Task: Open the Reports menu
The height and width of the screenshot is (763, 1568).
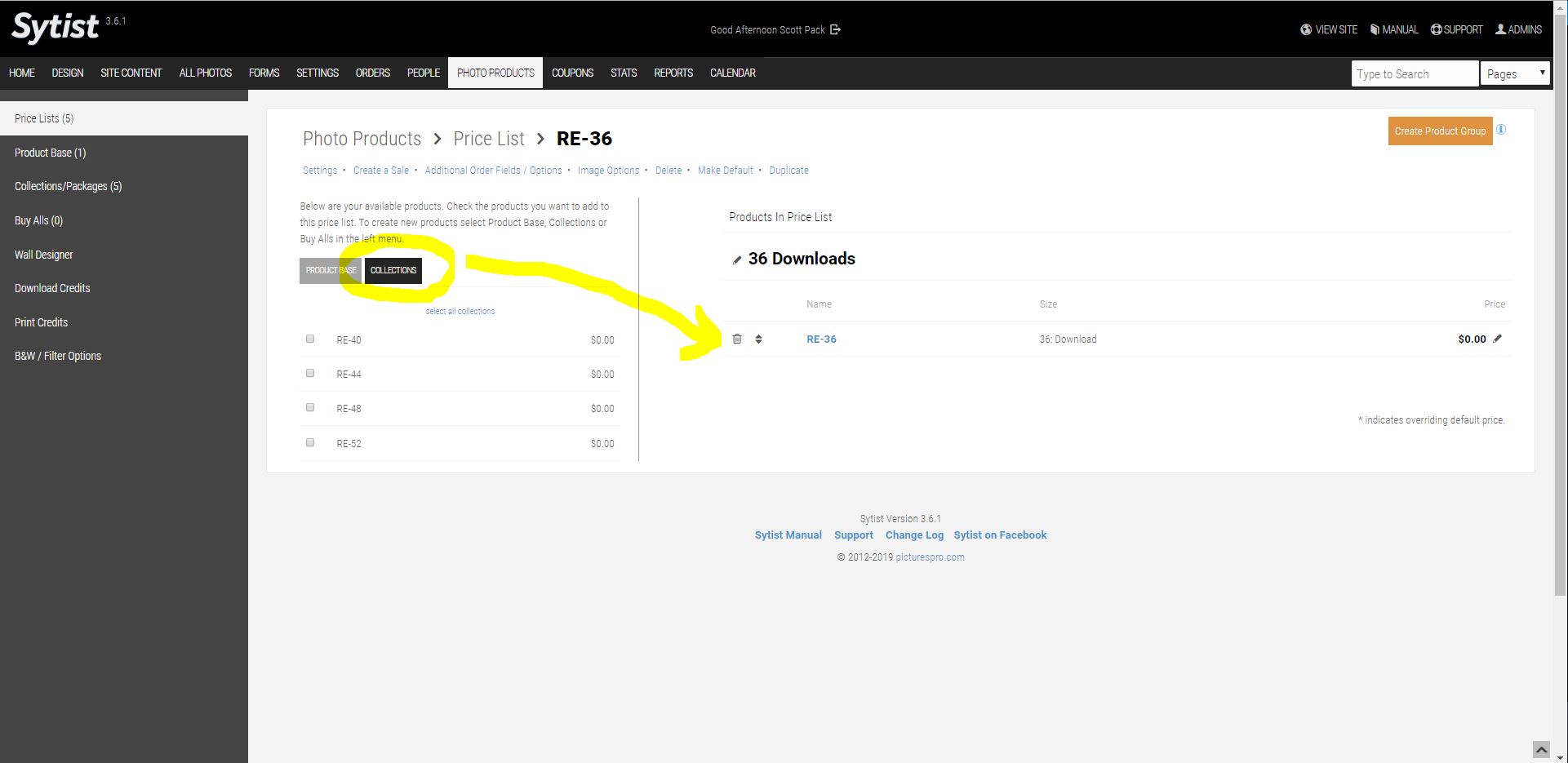Action: [x=673, y=73]
